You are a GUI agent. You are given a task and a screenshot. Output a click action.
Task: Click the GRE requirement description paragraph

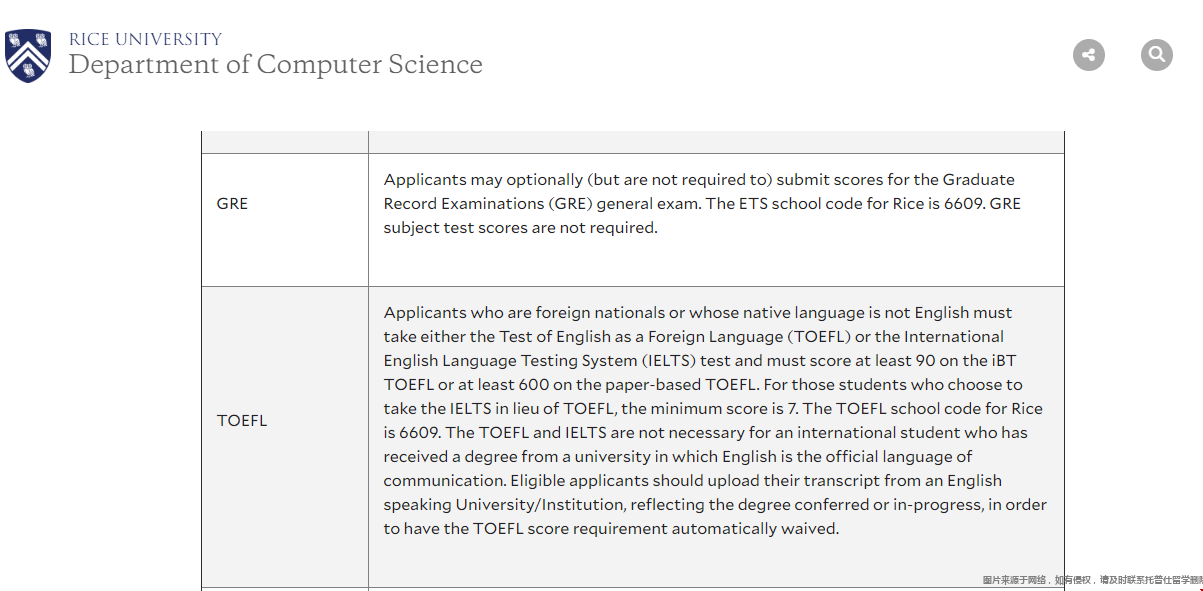pos(700,204)
